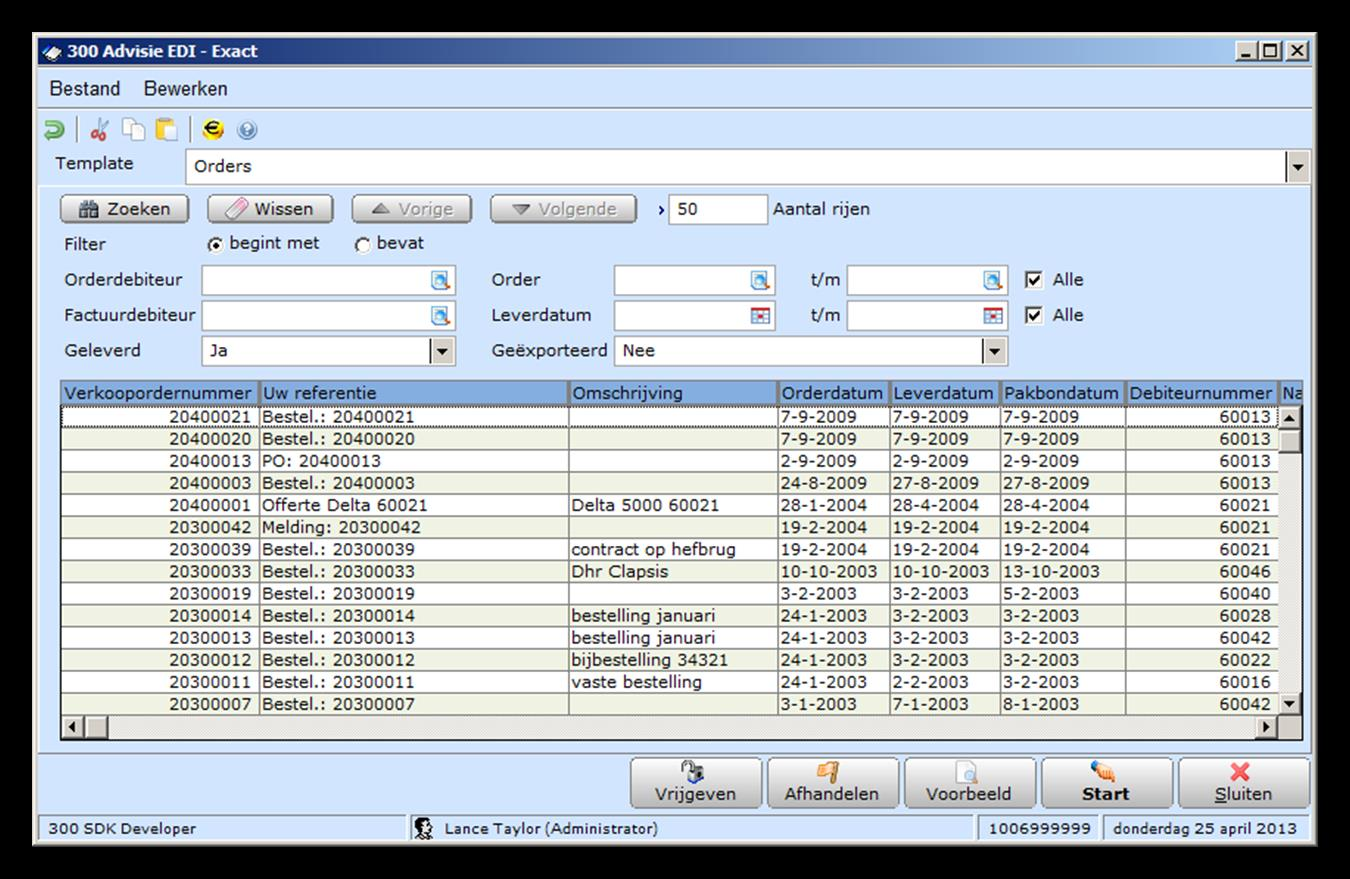This screenshot has height=879, width=1350.
Task: Open the Orderdebiteur lookup icon
Action: click(x=440, y=281)
